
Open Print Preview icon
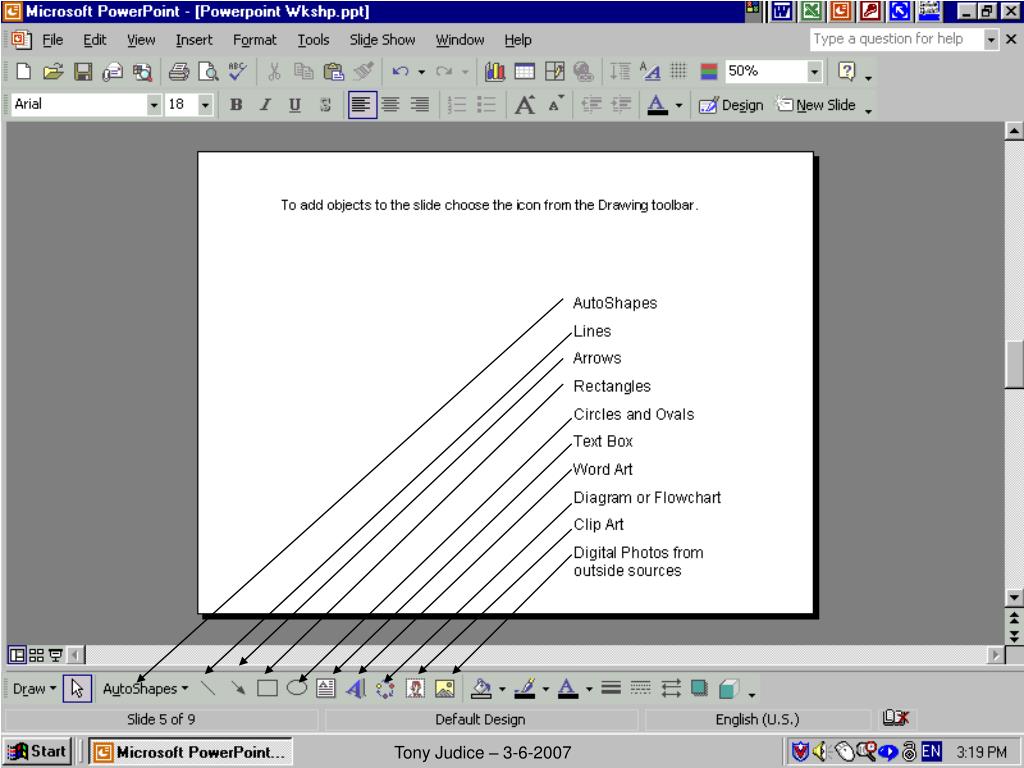click(x=208, y=71)
